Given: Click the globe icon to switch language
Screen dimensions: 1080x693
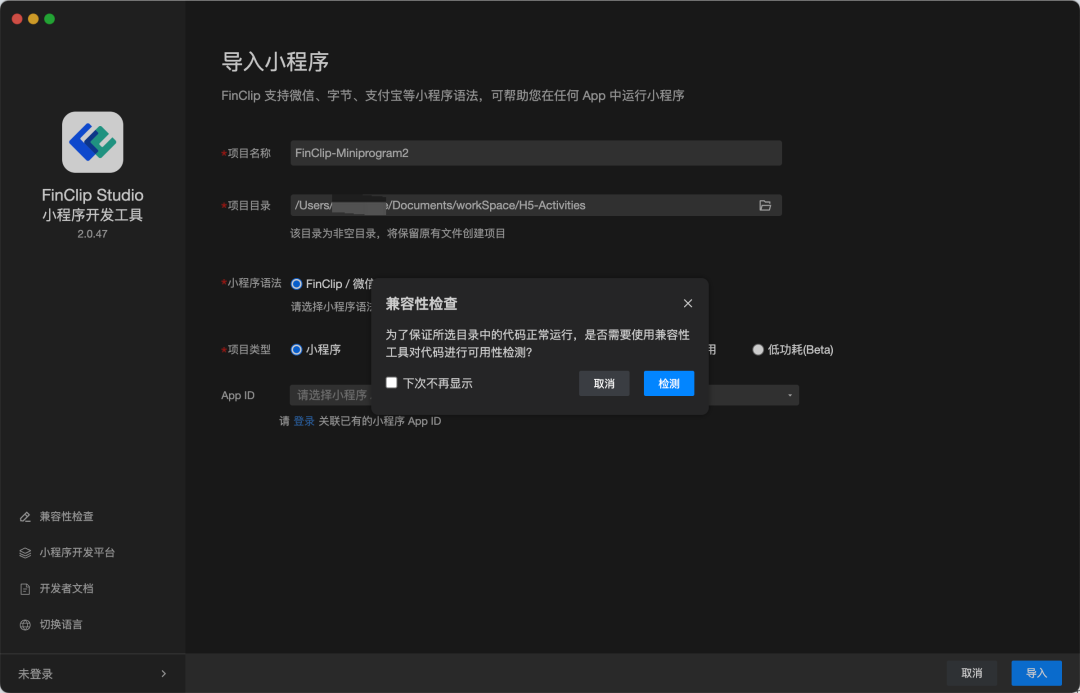Looking at the screenshot, I should click(25, 624).
